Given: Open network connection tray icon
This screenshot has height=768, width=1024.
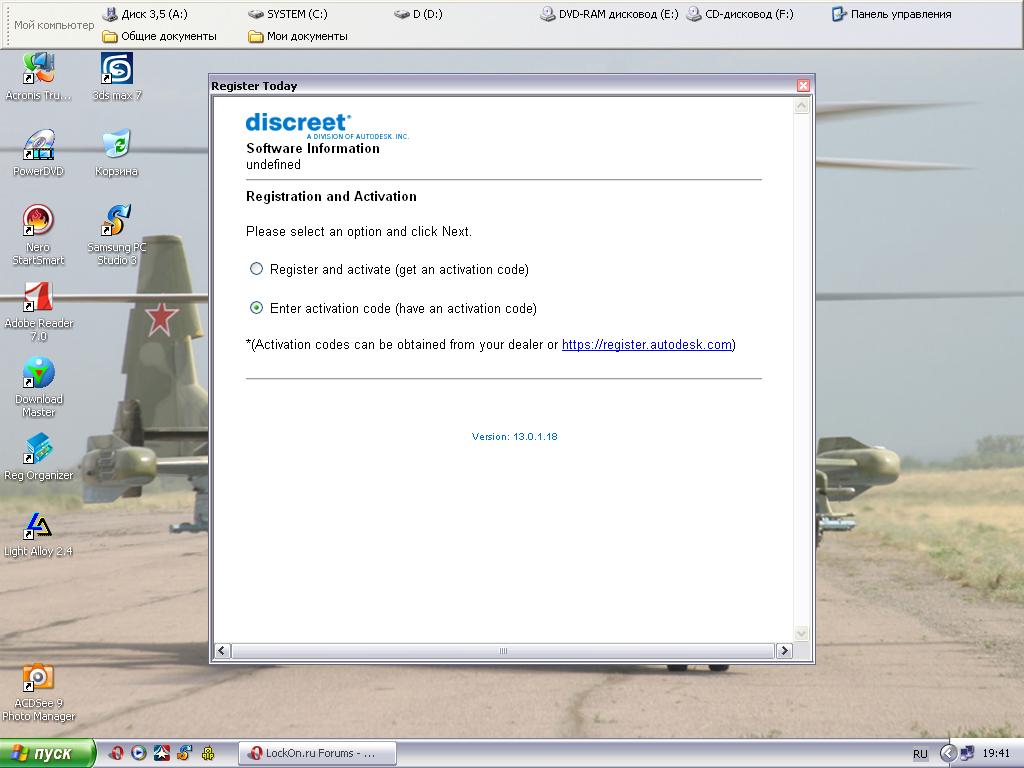Looking at the screenshot, I should coord(967,753).
